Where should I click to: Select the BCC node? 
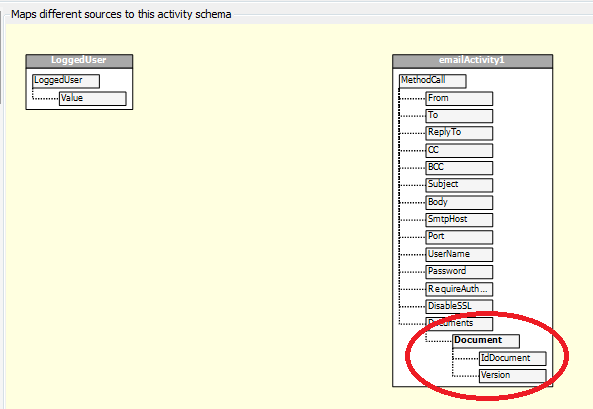(x=459, y=168)
